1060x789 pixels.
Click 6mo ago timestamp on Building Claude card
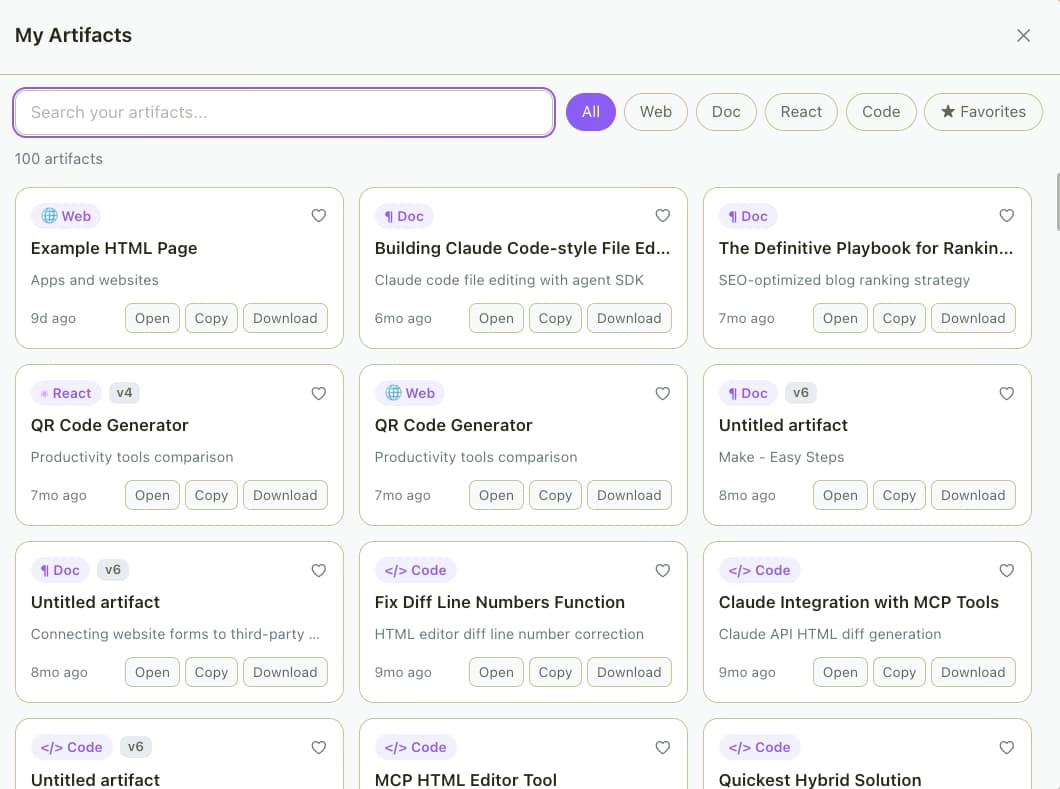[x=403, y=318]
